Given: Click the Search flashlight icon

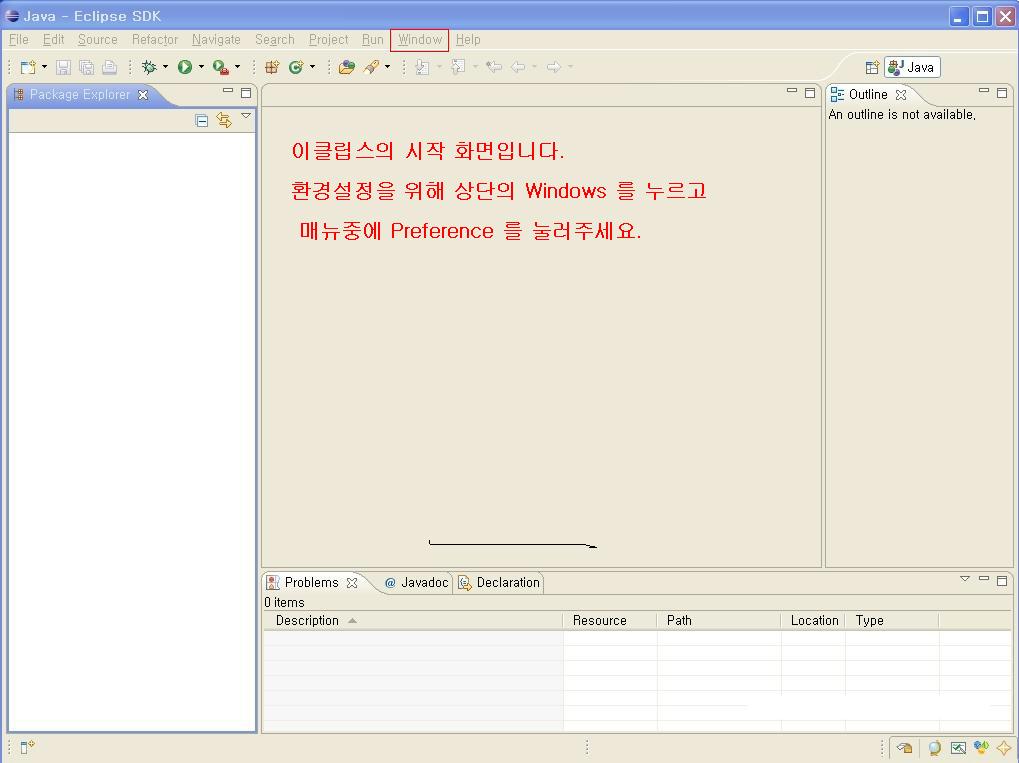Looking at the screenshot, I should (x=372, y=67).
